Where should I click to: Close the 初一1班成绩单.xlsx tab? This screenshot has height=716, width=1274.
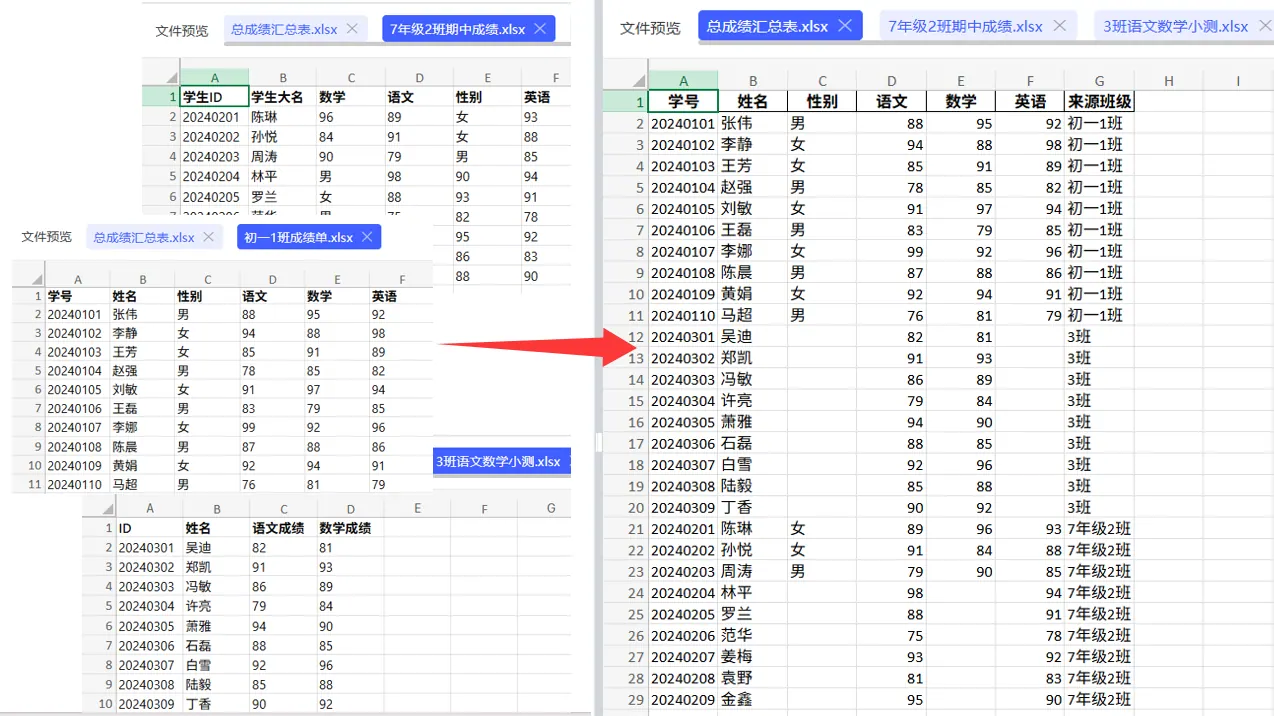click(x=367, y=237)
